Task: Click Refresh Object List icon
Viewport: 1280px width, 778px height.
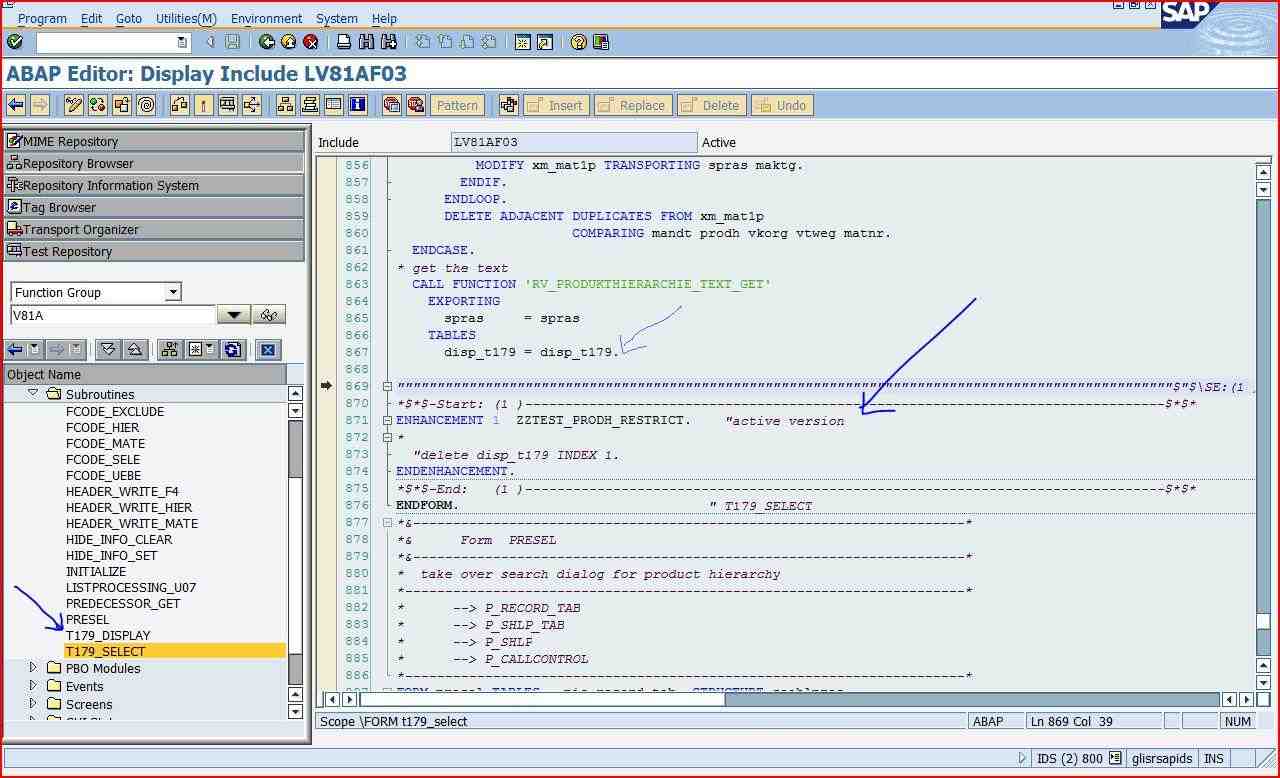Action: [233, 349]
